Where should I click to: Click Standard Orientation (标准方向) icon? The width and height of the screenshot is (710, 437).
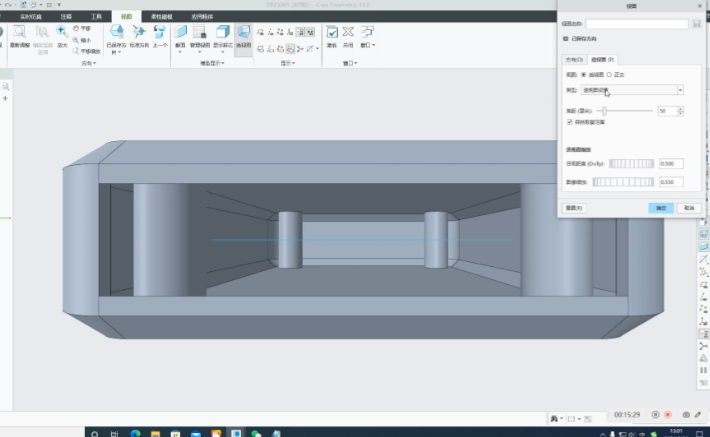[139, 33]
